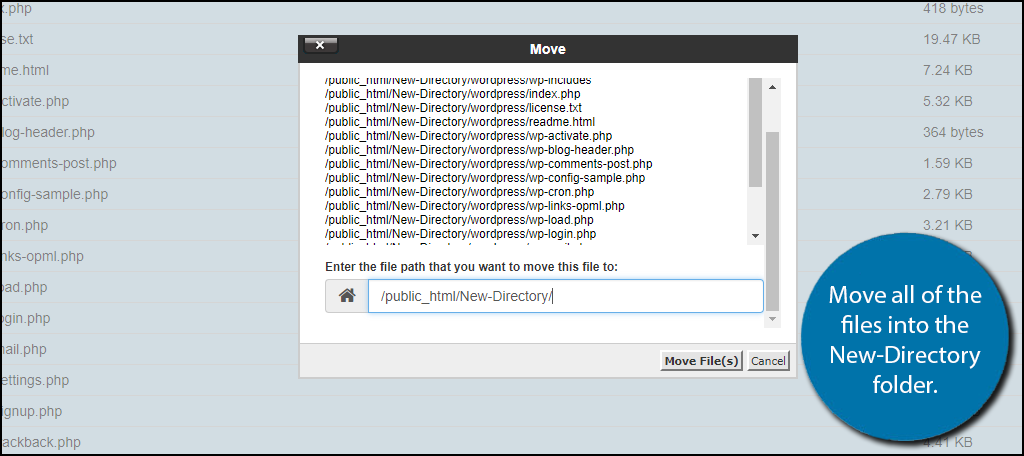
Task: Select the wordpress/wp-cron.php path line
Action: click(x=459, y=192)
